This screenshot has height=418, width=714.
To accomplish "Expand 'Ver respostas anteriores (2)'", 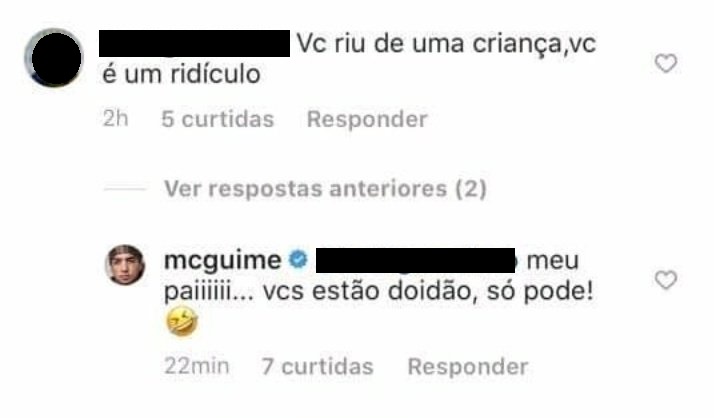I will pos(325,189).
